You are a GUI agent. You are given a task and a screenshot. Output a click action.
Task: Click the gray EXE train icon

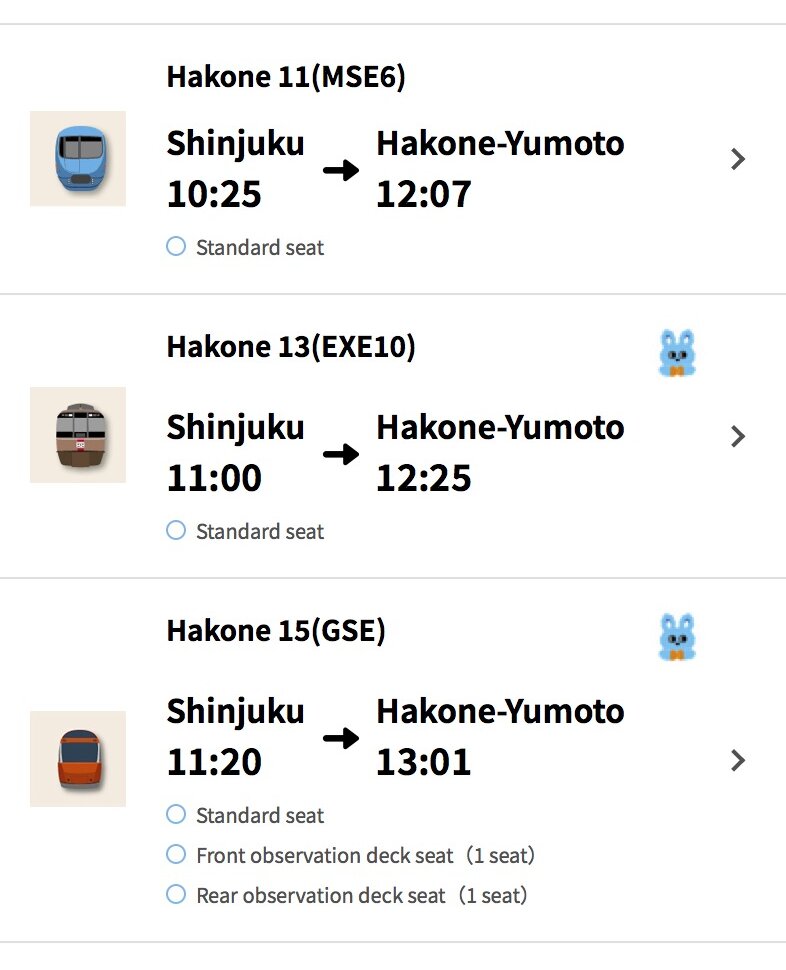[x=77, y=435]
